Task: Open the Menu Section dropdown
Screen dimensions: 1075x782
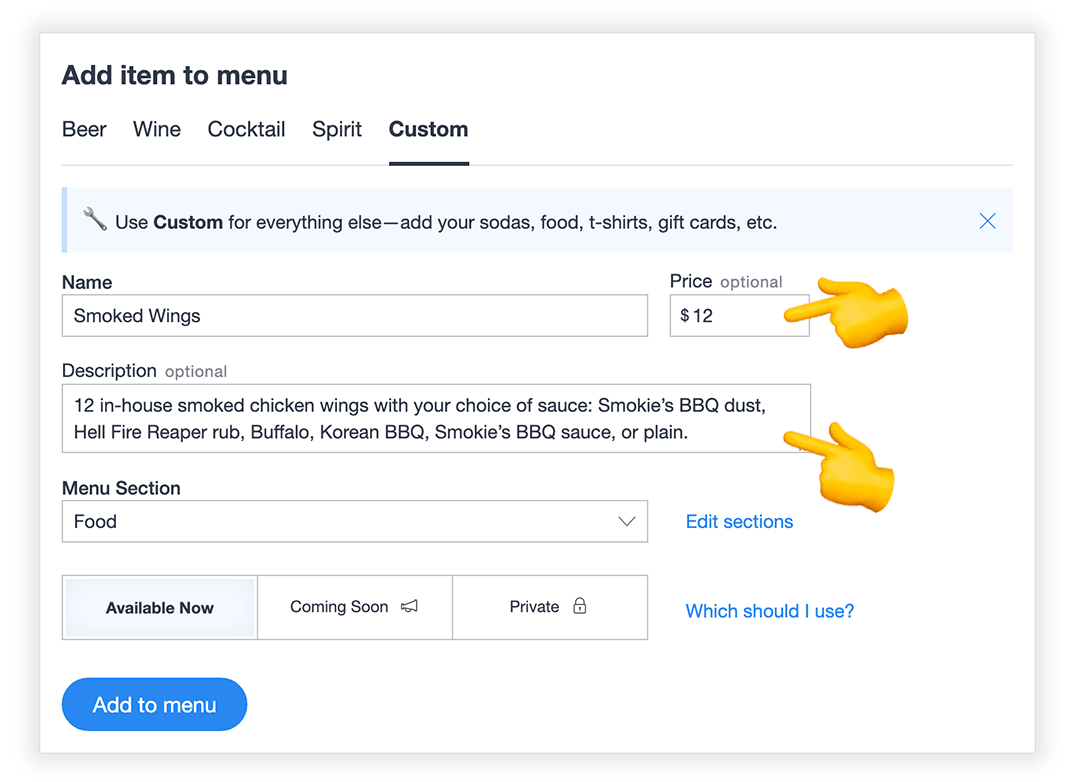Action: [x=355, y=521]
